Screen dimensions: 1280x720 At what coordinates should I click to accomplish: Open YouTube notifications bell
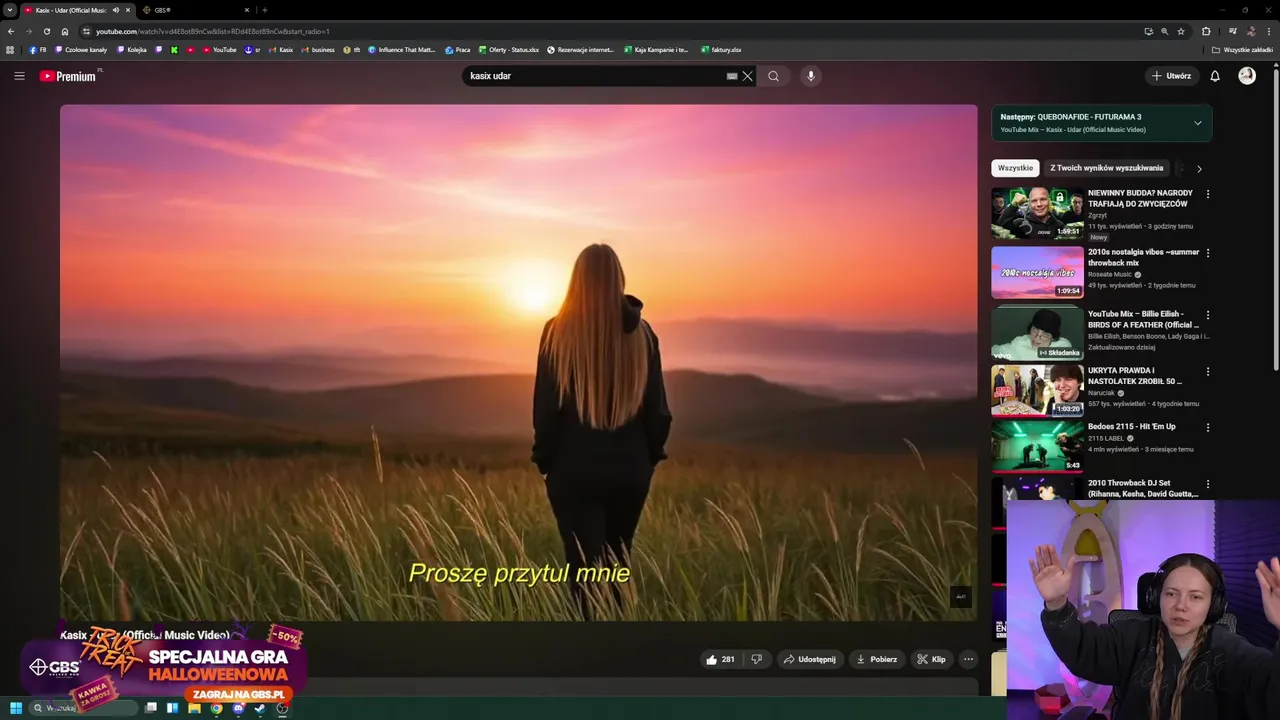tap(1215, 76)
